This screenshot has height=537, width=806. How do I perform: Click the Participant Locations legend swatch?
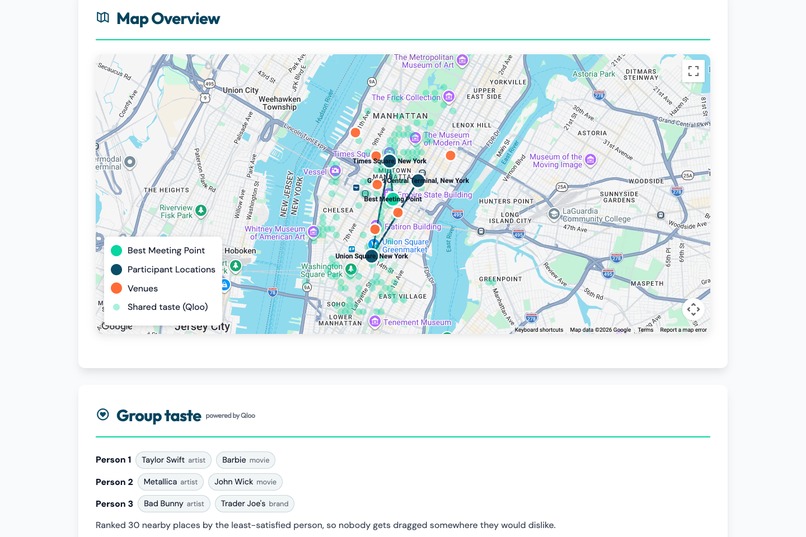click(117, 269)
